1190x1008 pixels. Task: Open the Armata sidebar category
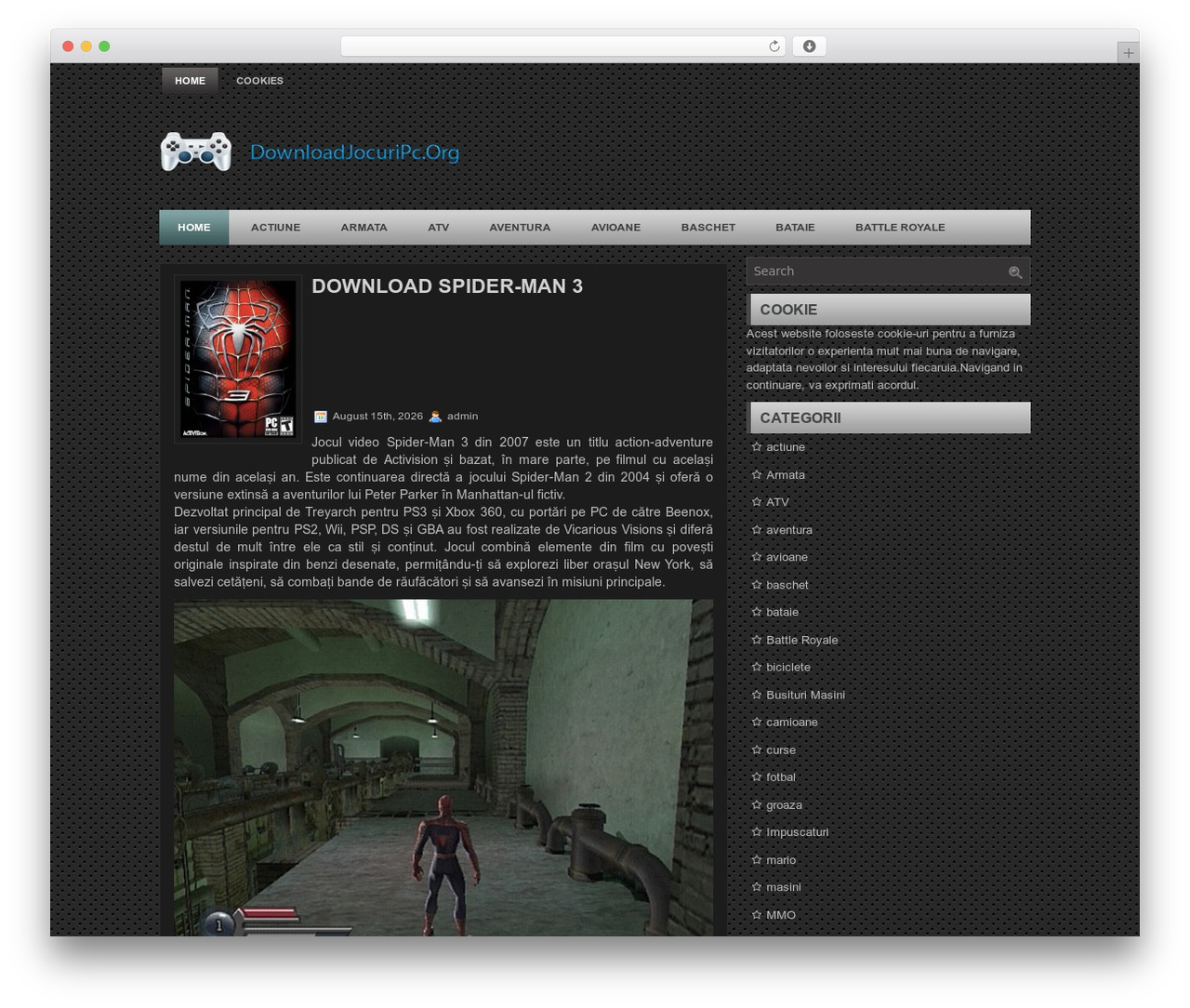pyautogui.click(x=786, y=475)
